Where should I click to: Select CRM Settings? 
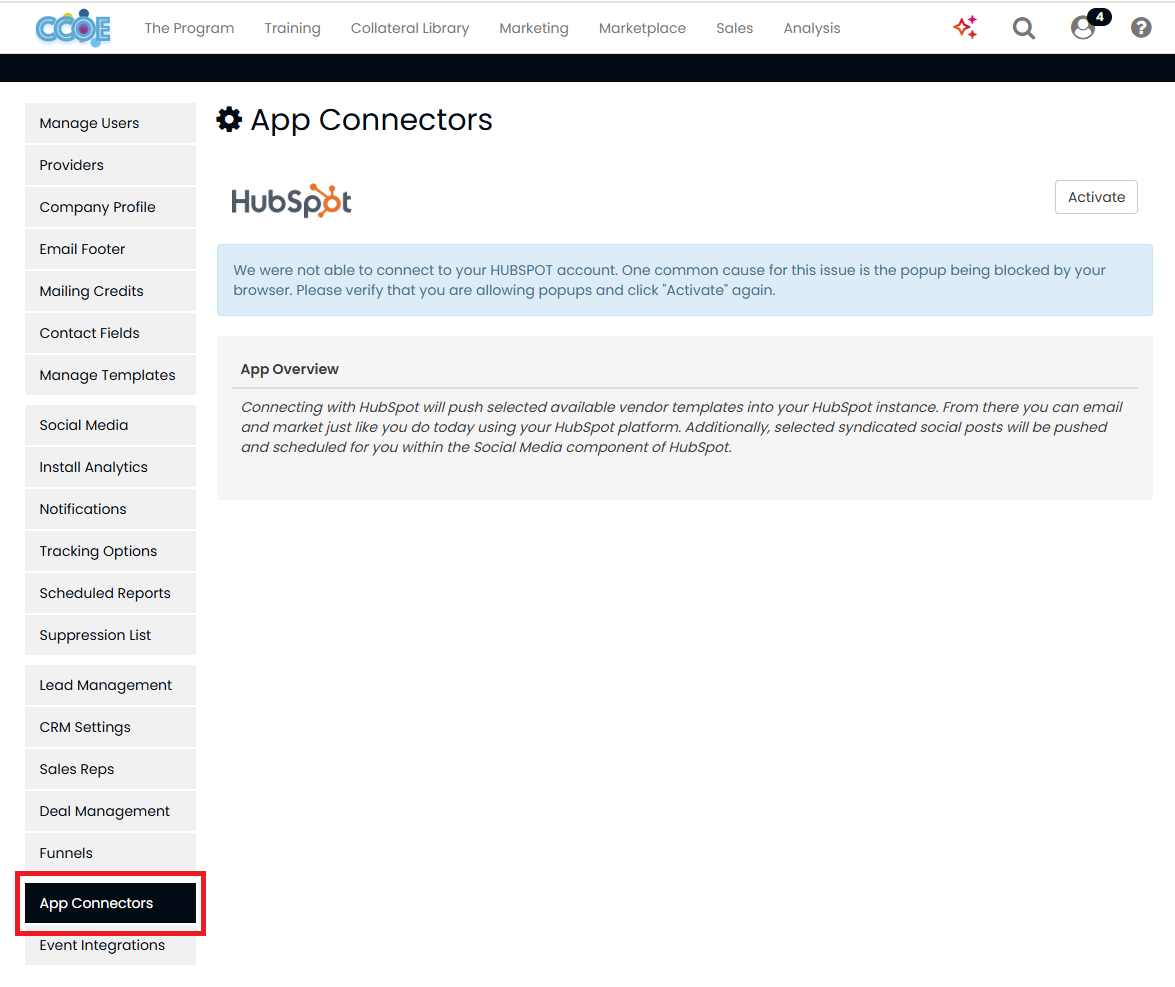pyautogui.click(x=110, y=727)
